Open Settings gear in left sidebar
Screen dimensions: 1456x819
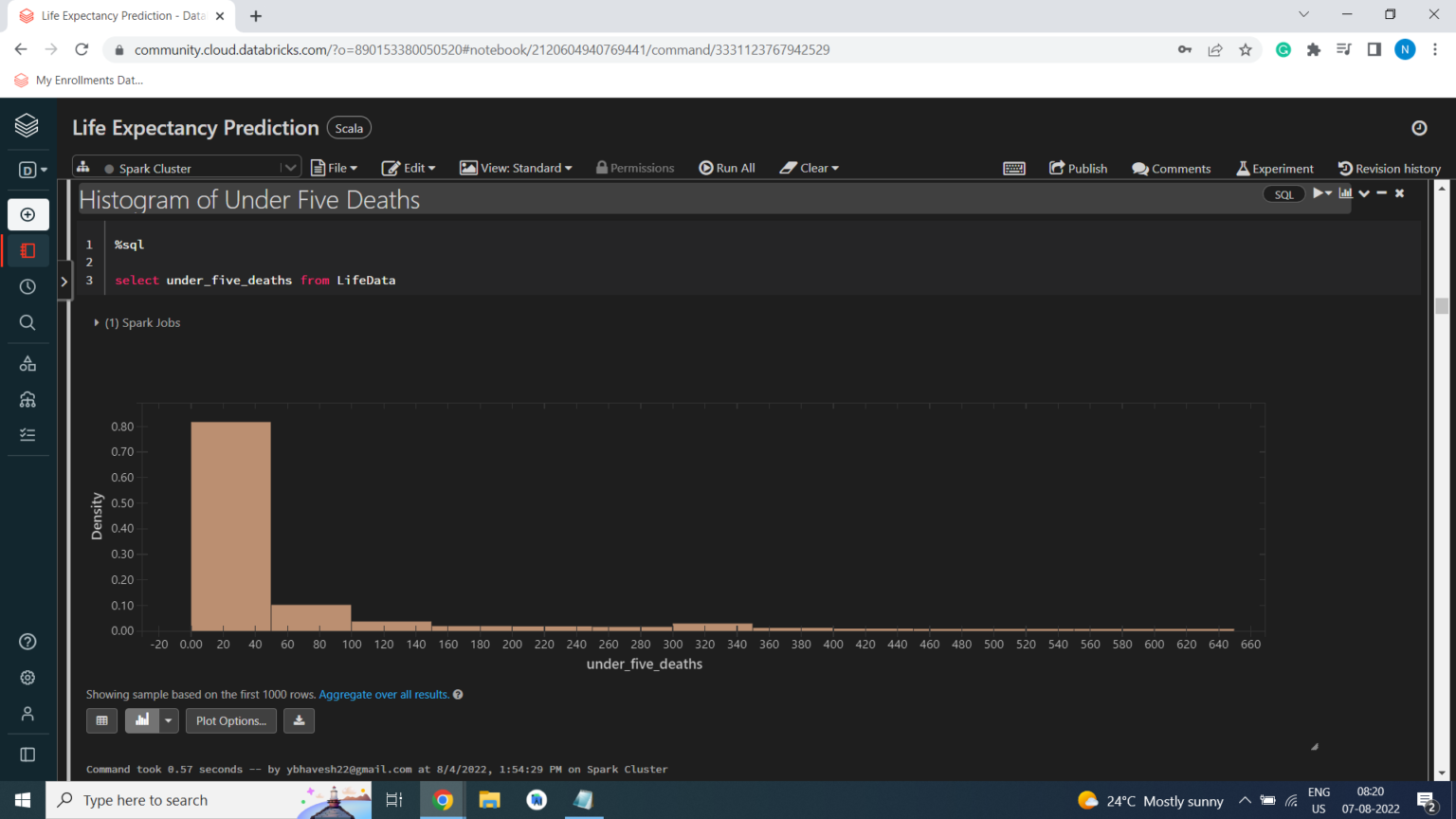pos(27,678)
